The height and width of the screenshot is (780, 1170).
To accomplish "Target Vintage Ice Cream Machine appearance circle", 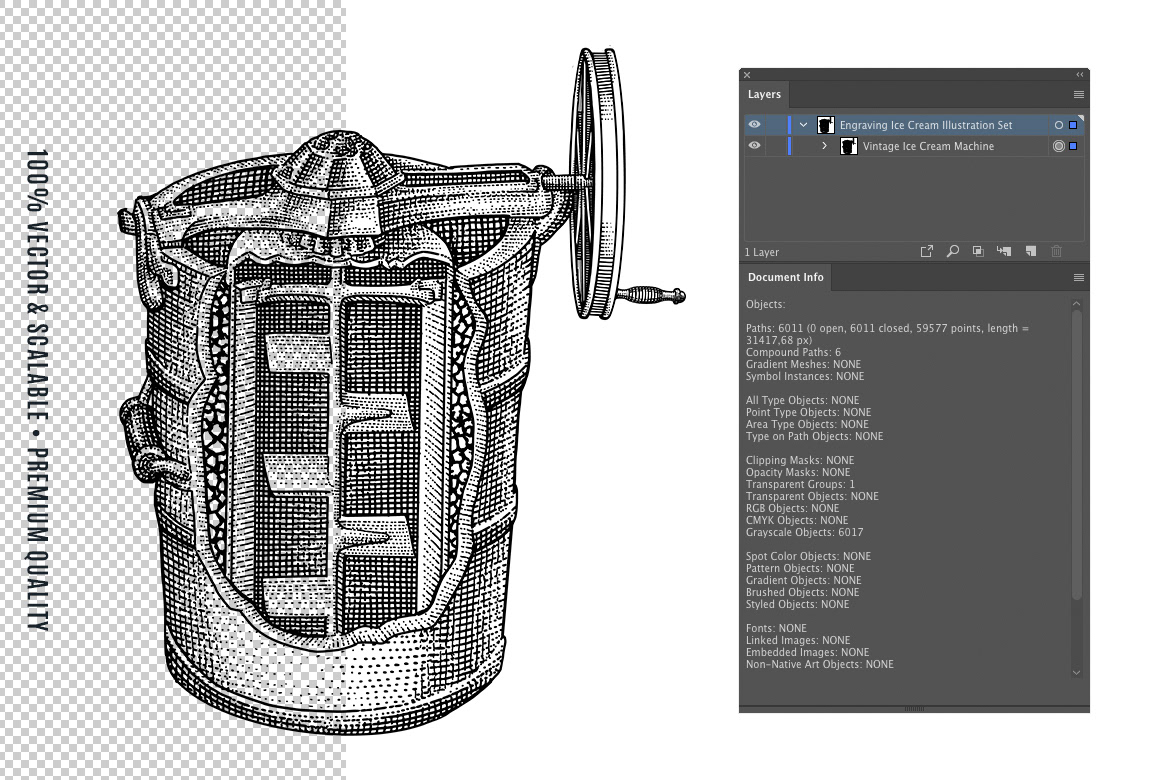I will pyautogui.click(x=1058, y=146).
